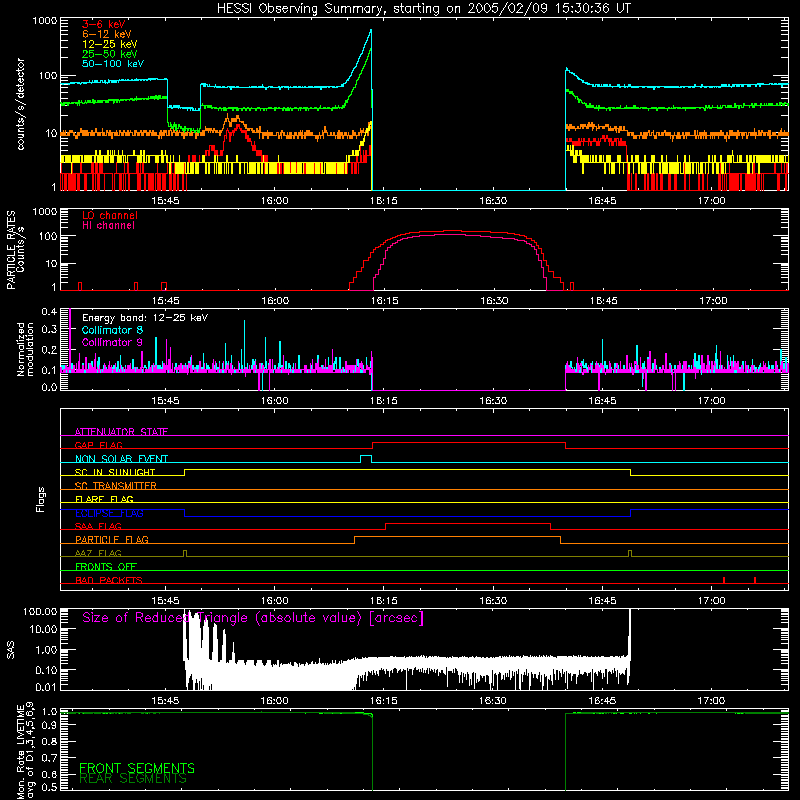Select the LO channel legend label

tap(110, 215)
